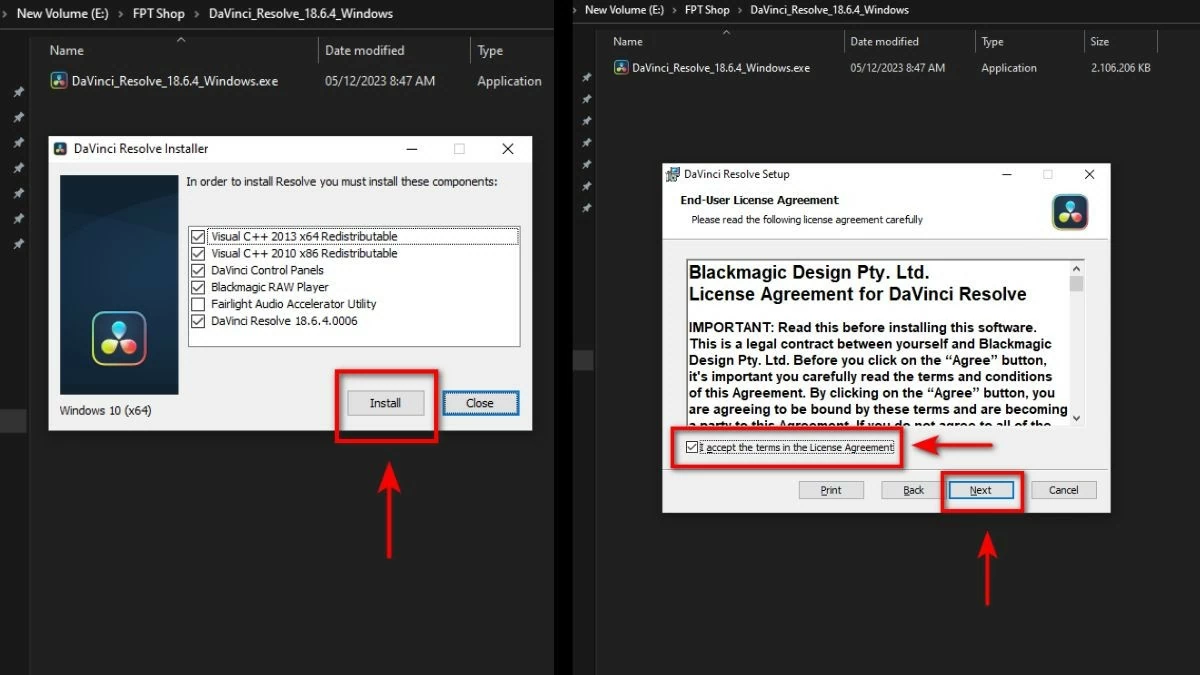The height and width of the screenshot is (675, 1200).
Task: Click the DaVinci Resolve Installer title bar icon
Action: click(61, 149)
